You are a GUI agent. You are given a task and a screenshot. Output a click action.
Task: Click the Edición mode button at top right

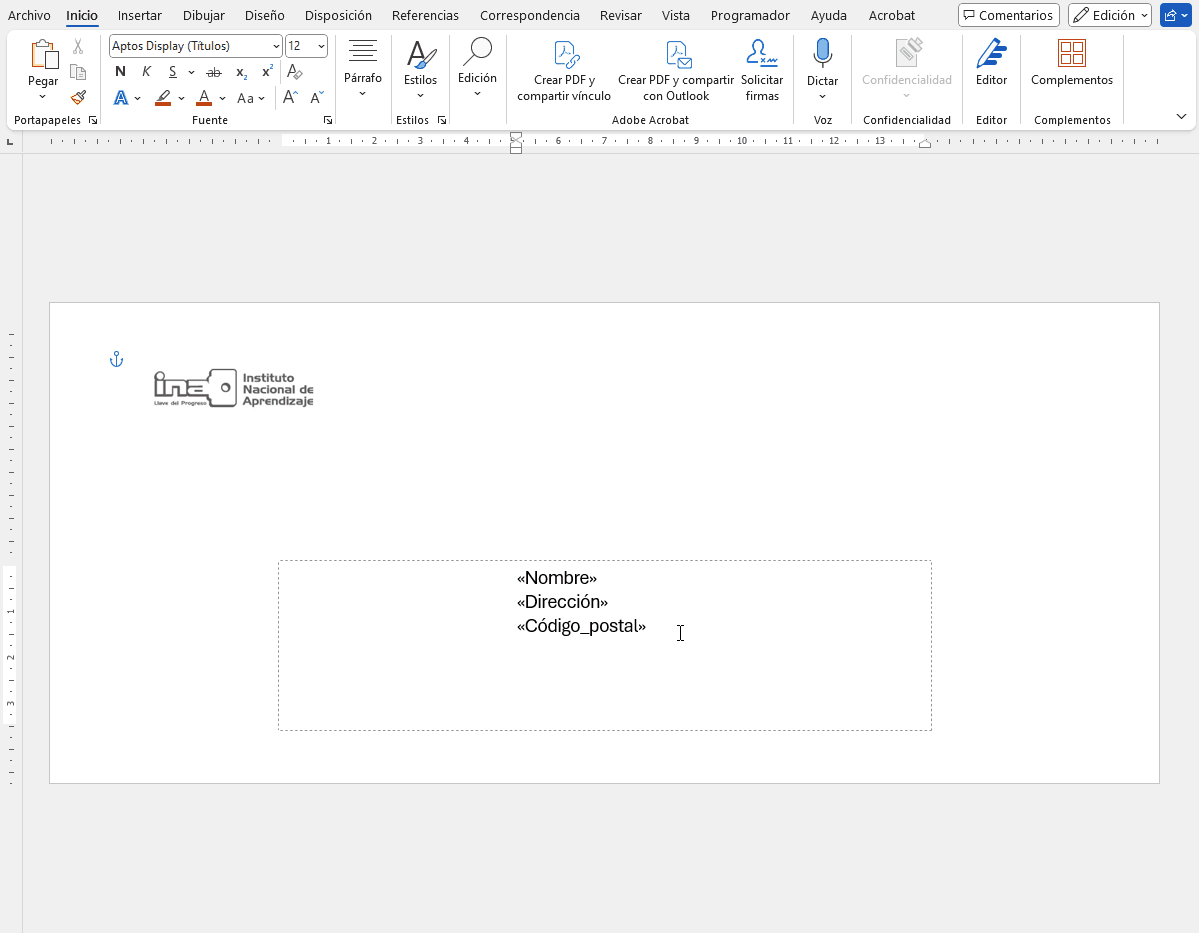point(1109,15)
